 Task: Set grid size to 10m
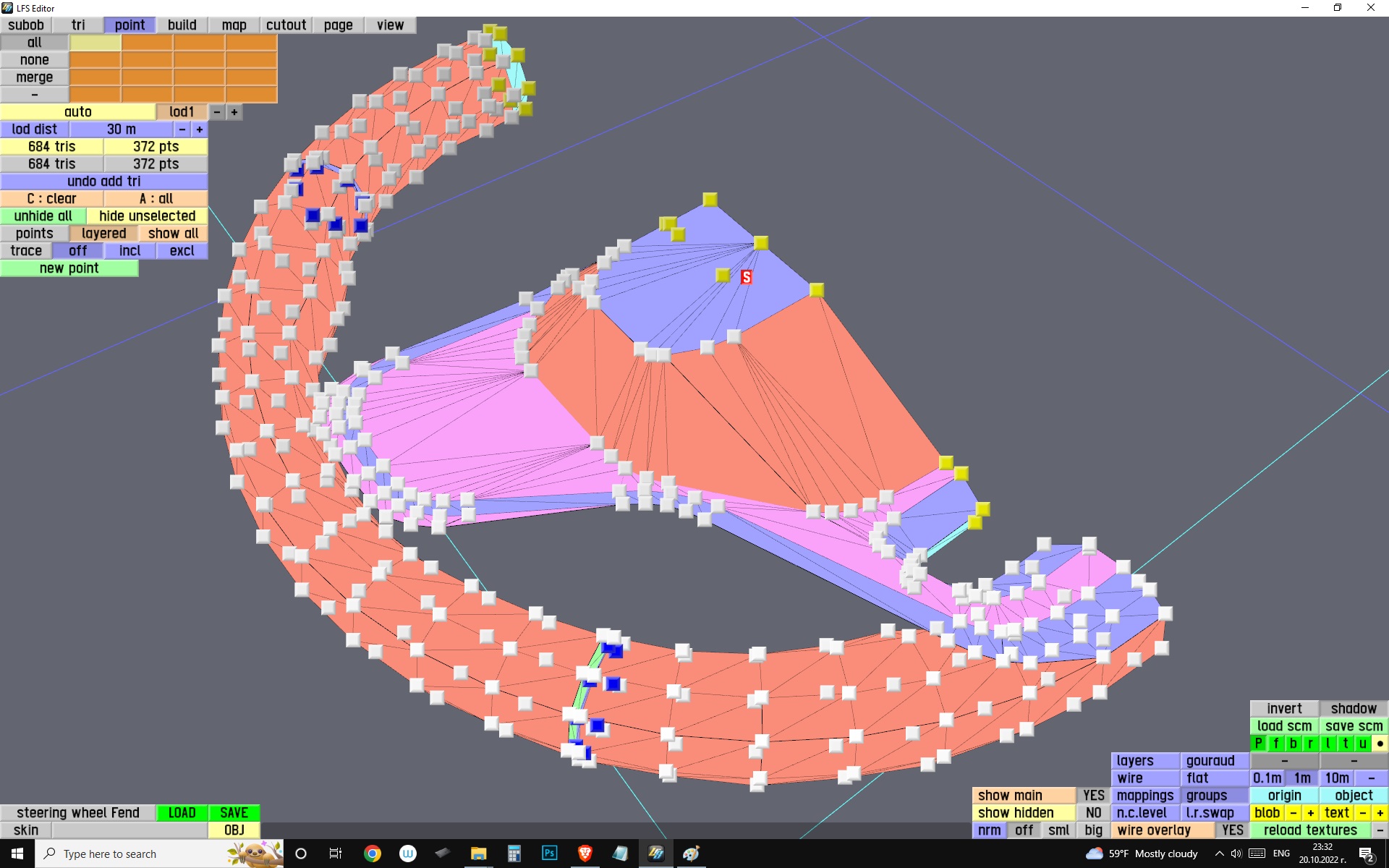point(1336,778)
